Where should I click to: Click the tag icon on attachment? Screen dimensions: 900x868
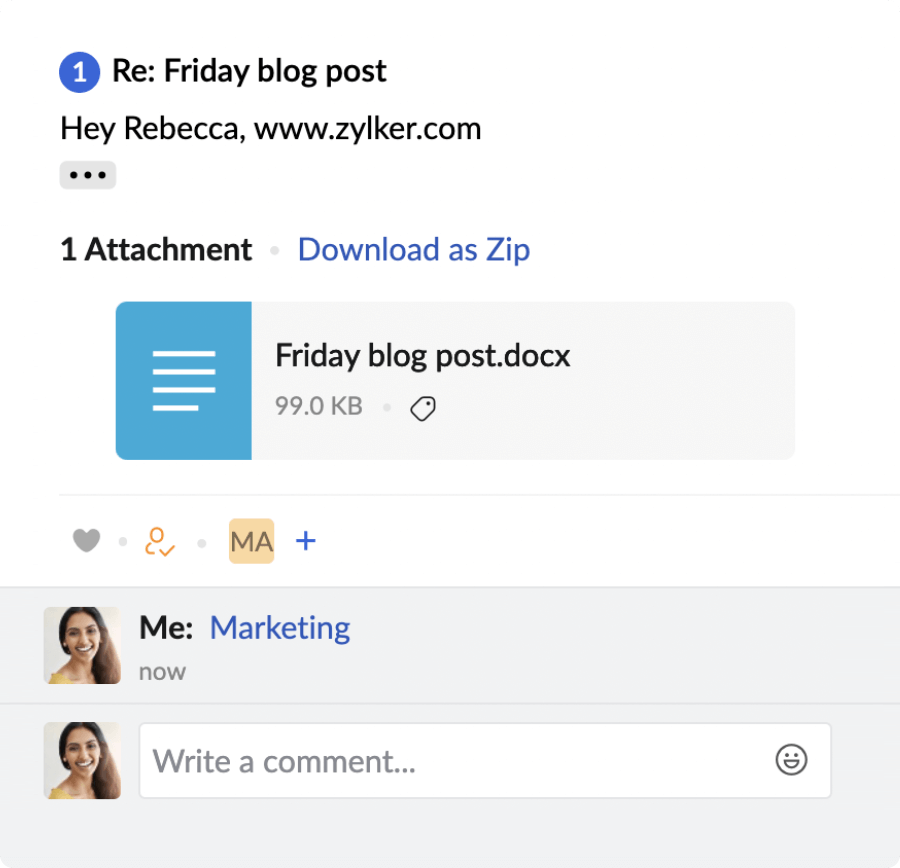pos(423,408)
